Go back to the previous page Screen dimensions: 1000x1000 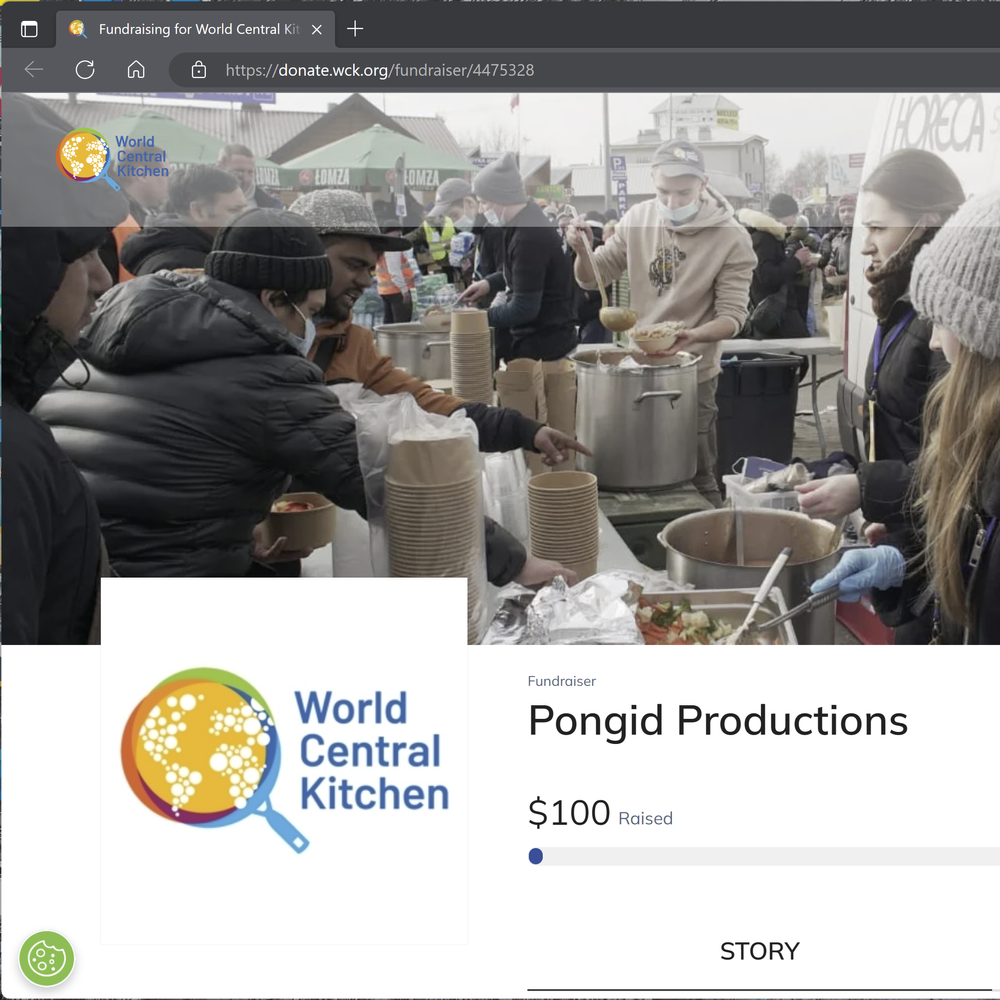pyautogui.click(x=34, y=70)
